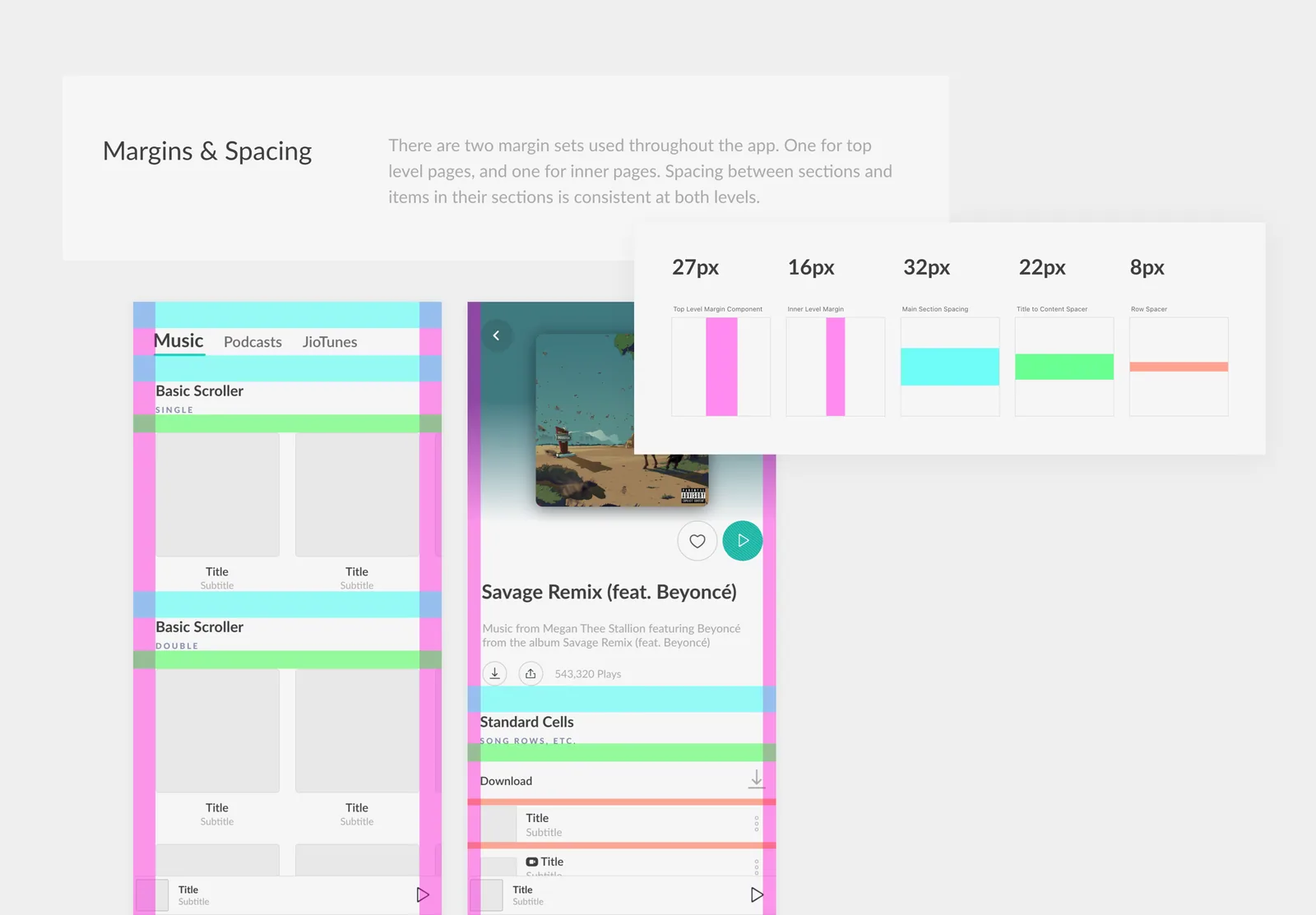Tap the right phone mini player thumbnail
Screen dimensions: 1316x915
click(x=486, y=895)
